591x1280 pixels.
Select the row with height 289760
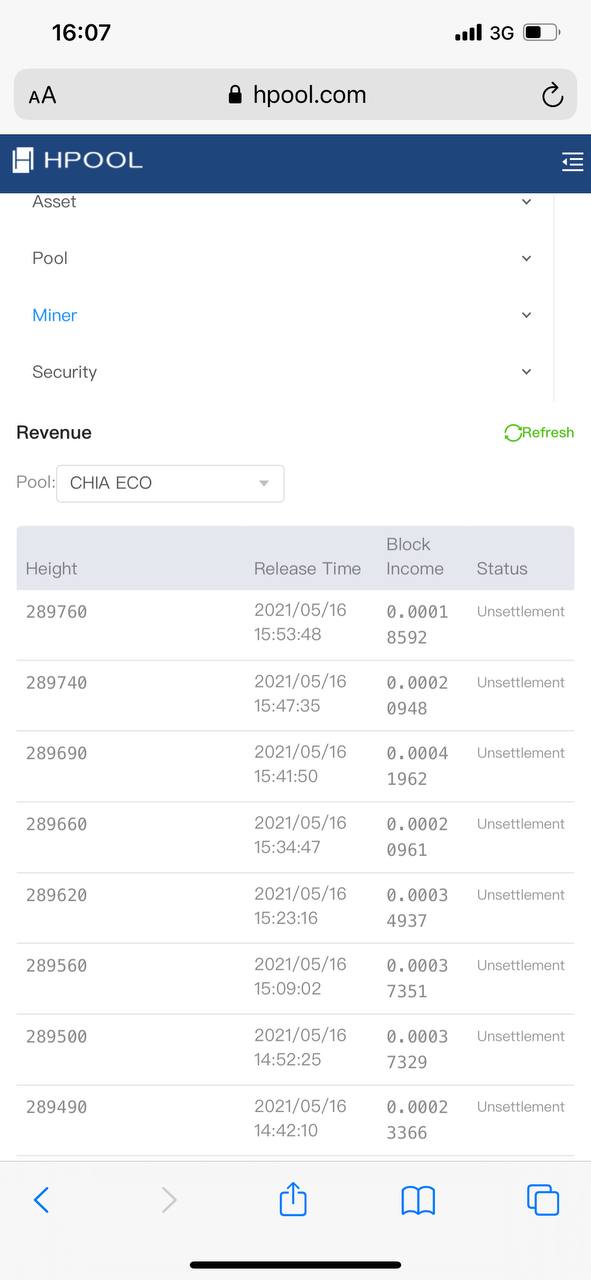point(295,624)
